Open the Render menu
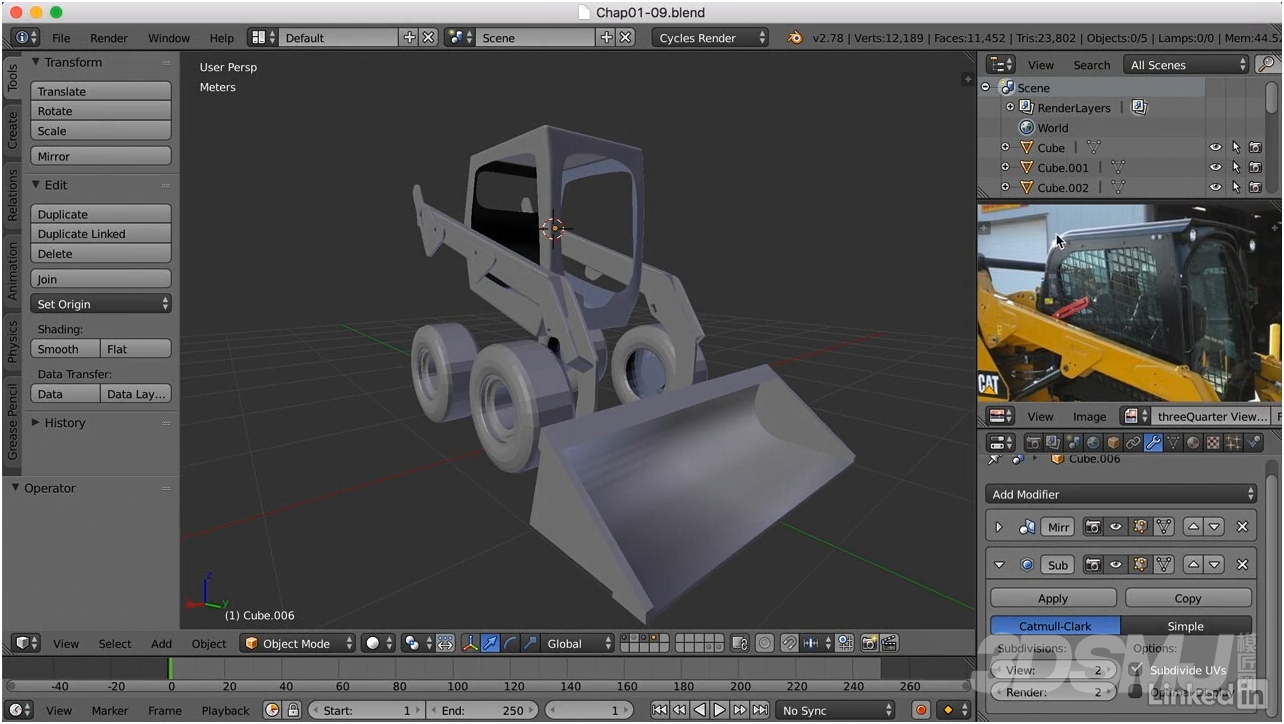 (109, 38)
